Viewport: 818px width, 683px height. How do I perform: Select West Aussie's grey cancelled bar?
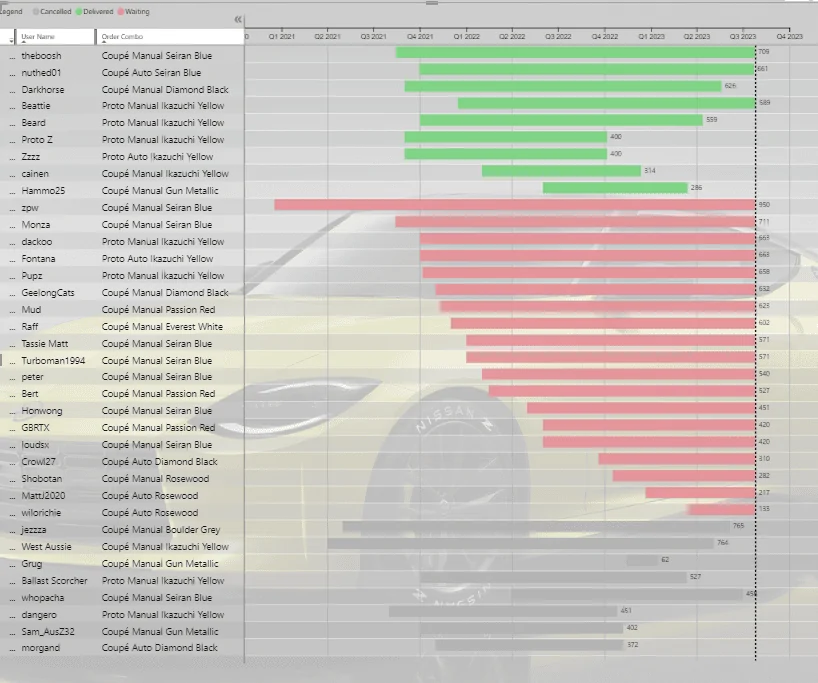(521, 544)
